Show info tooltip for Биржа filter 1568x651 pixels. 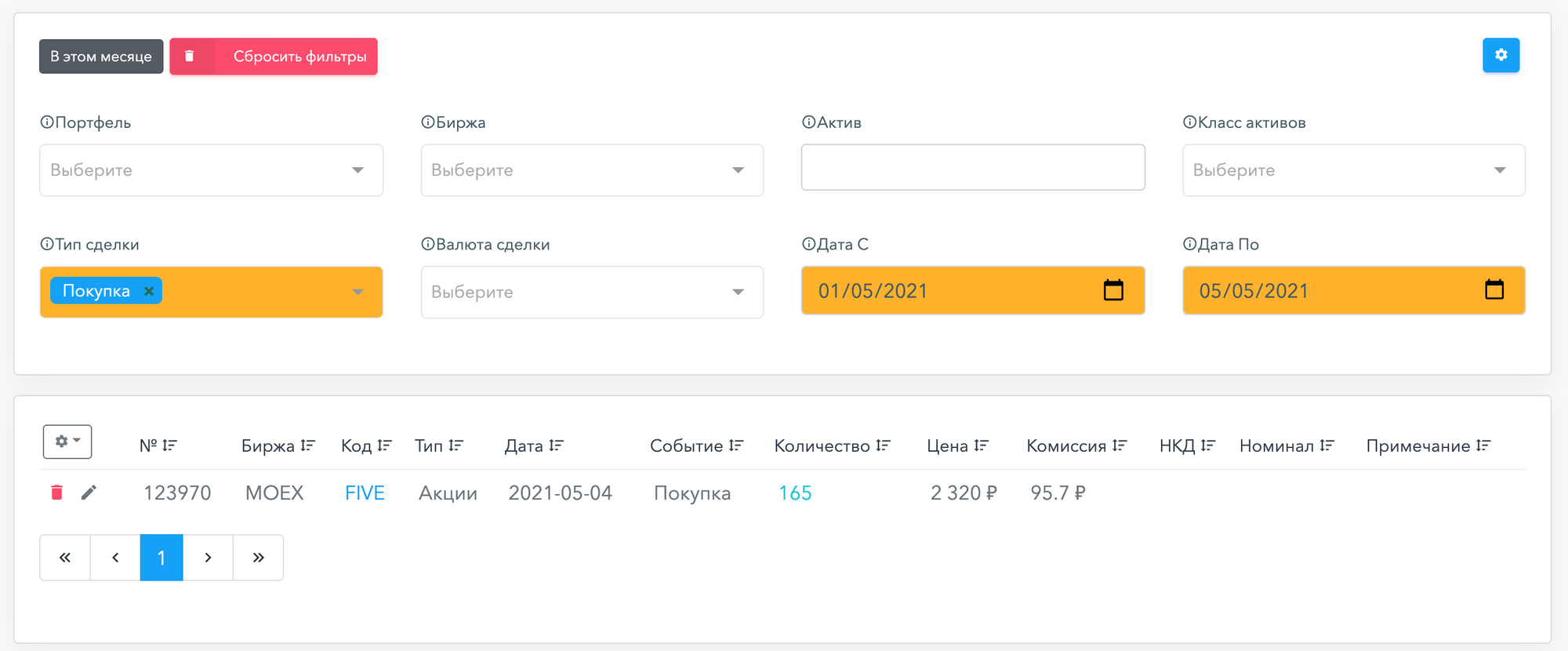428,122
